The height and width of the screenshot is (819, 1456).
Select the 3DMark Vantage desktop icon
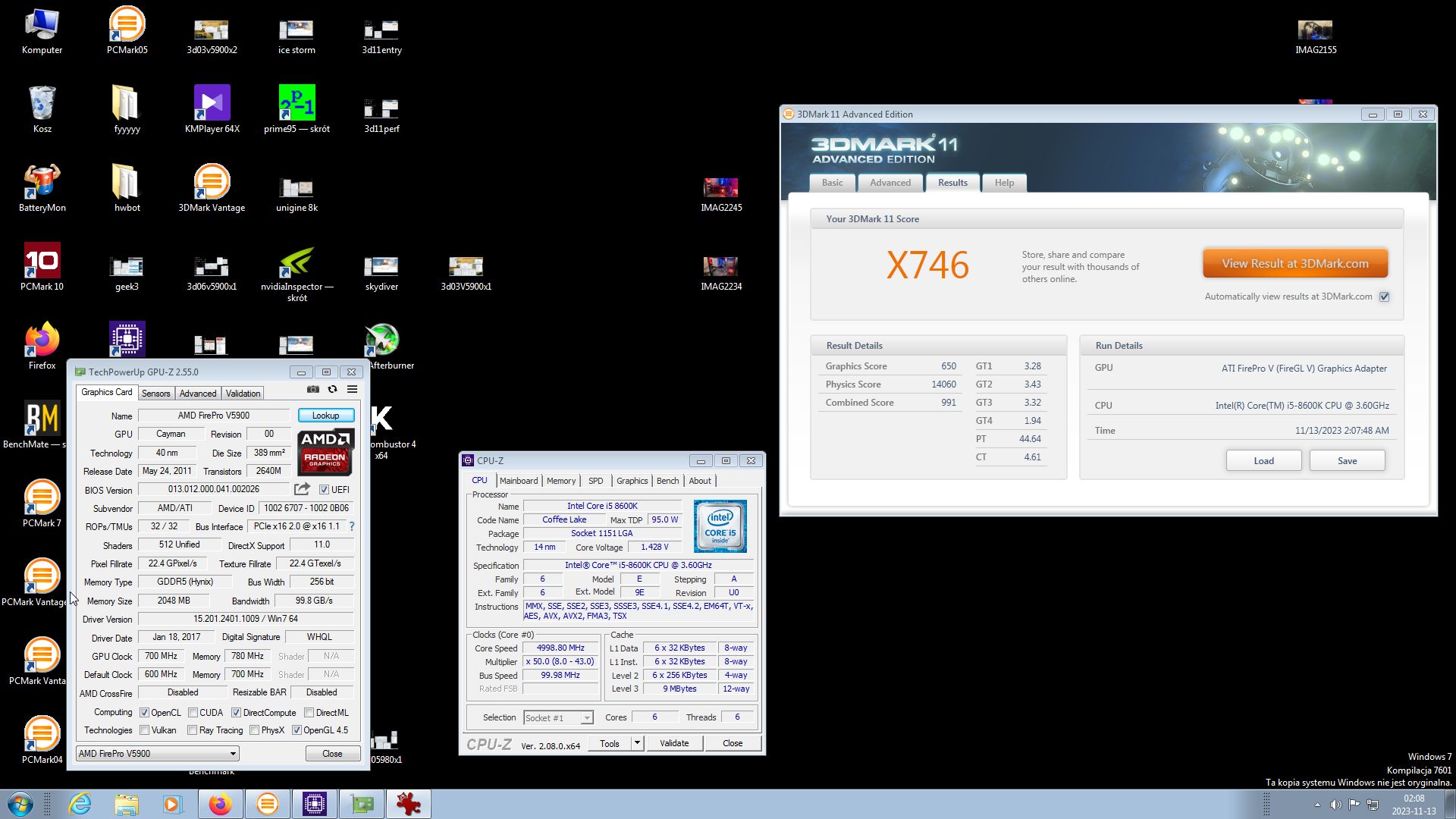[x=212, y=188]
